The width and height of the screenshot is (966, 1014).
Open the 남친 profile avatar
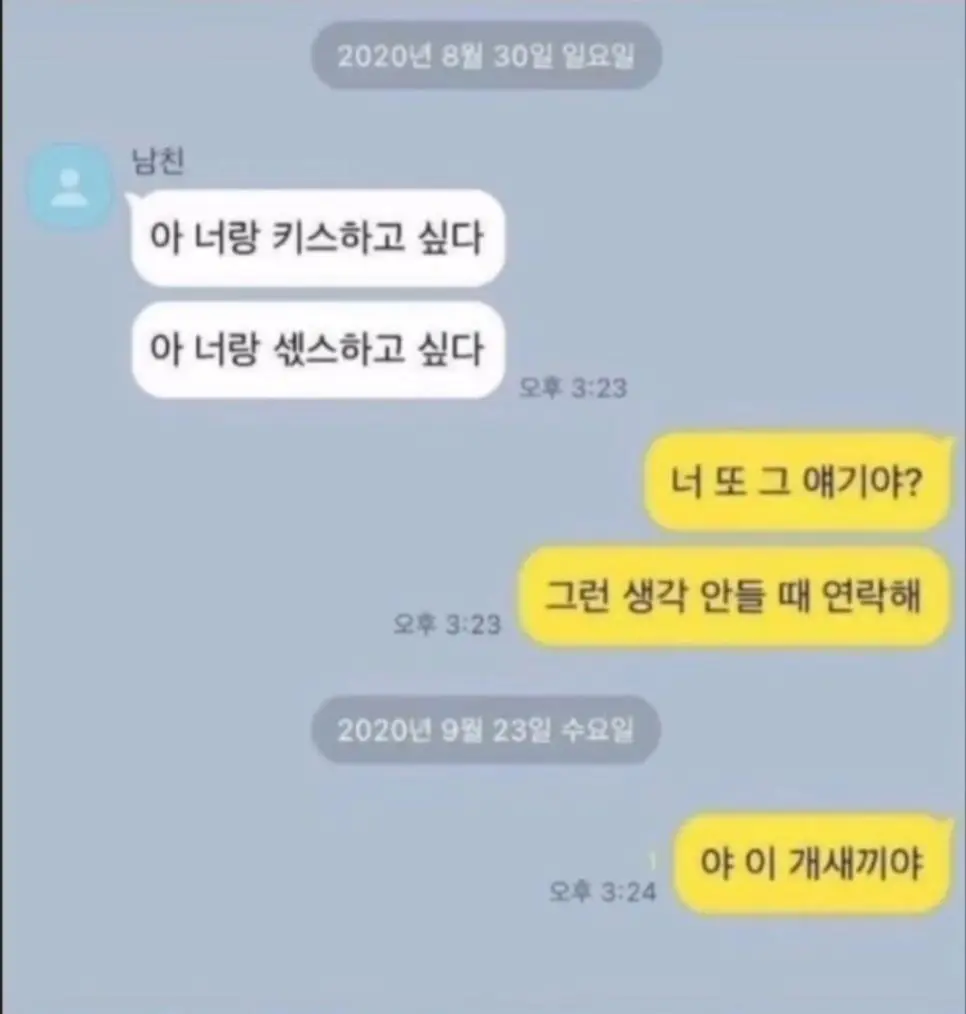tap(69, 187)
